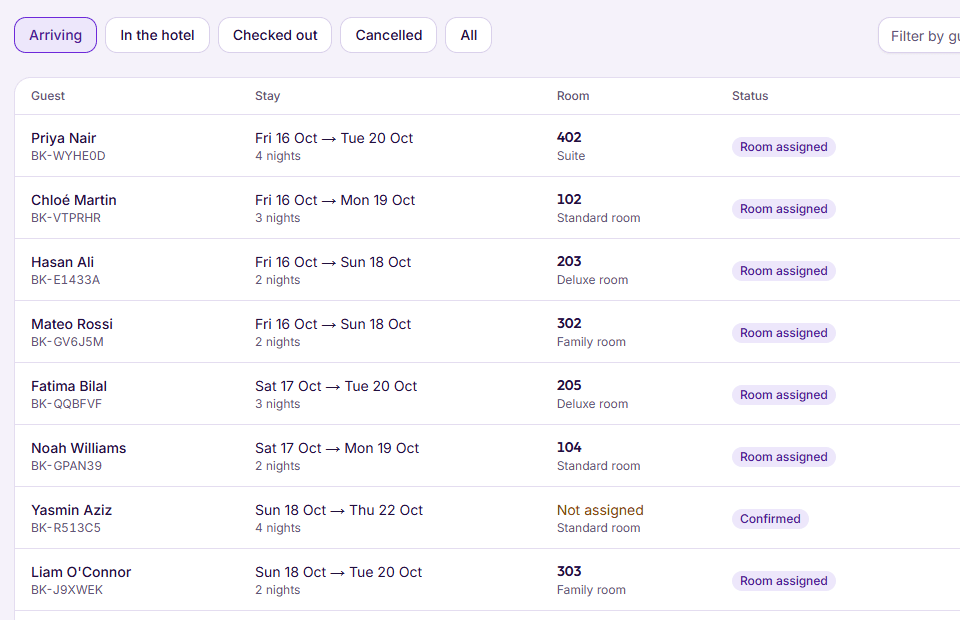Switch to the All bookings tab

468,35
